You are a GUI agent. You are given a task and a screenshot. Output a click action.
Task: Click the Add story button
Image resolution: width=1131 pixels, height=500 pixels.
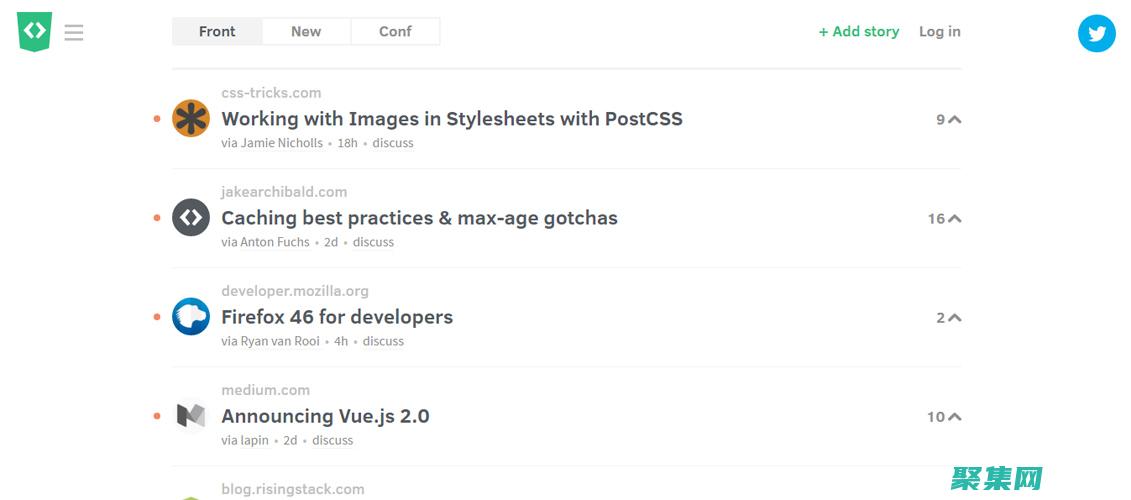(x=859, y=32)
